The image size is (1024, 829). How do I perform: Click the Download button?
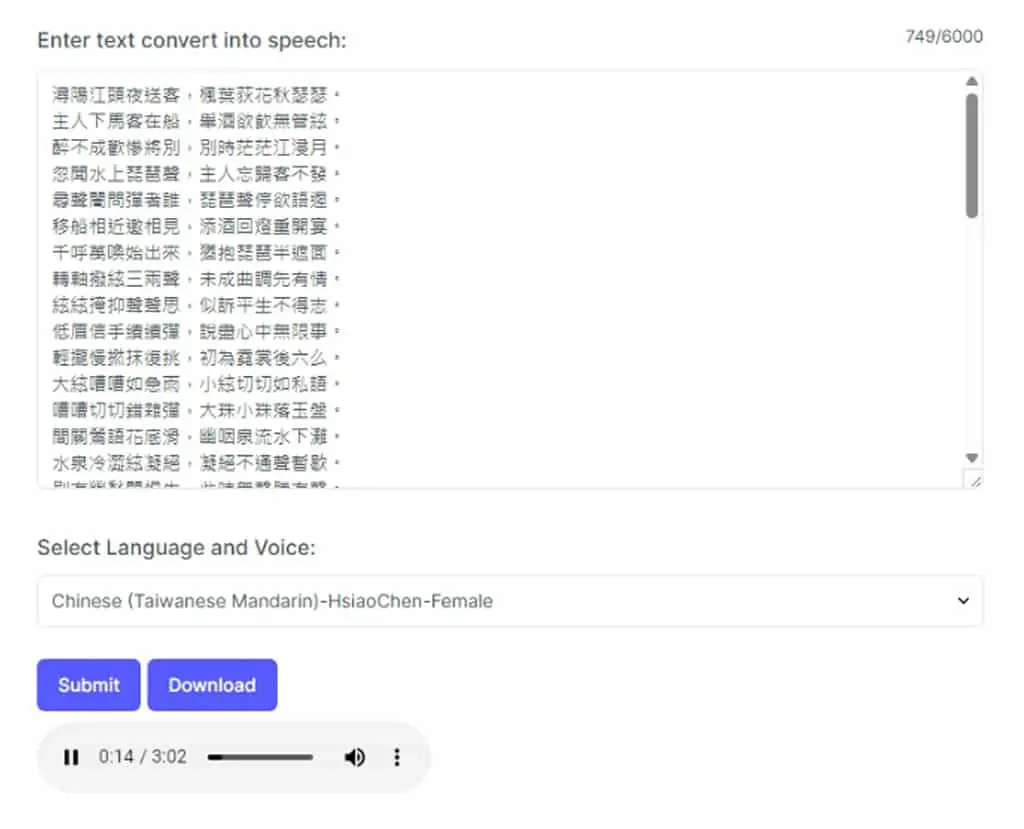[212, 685]
